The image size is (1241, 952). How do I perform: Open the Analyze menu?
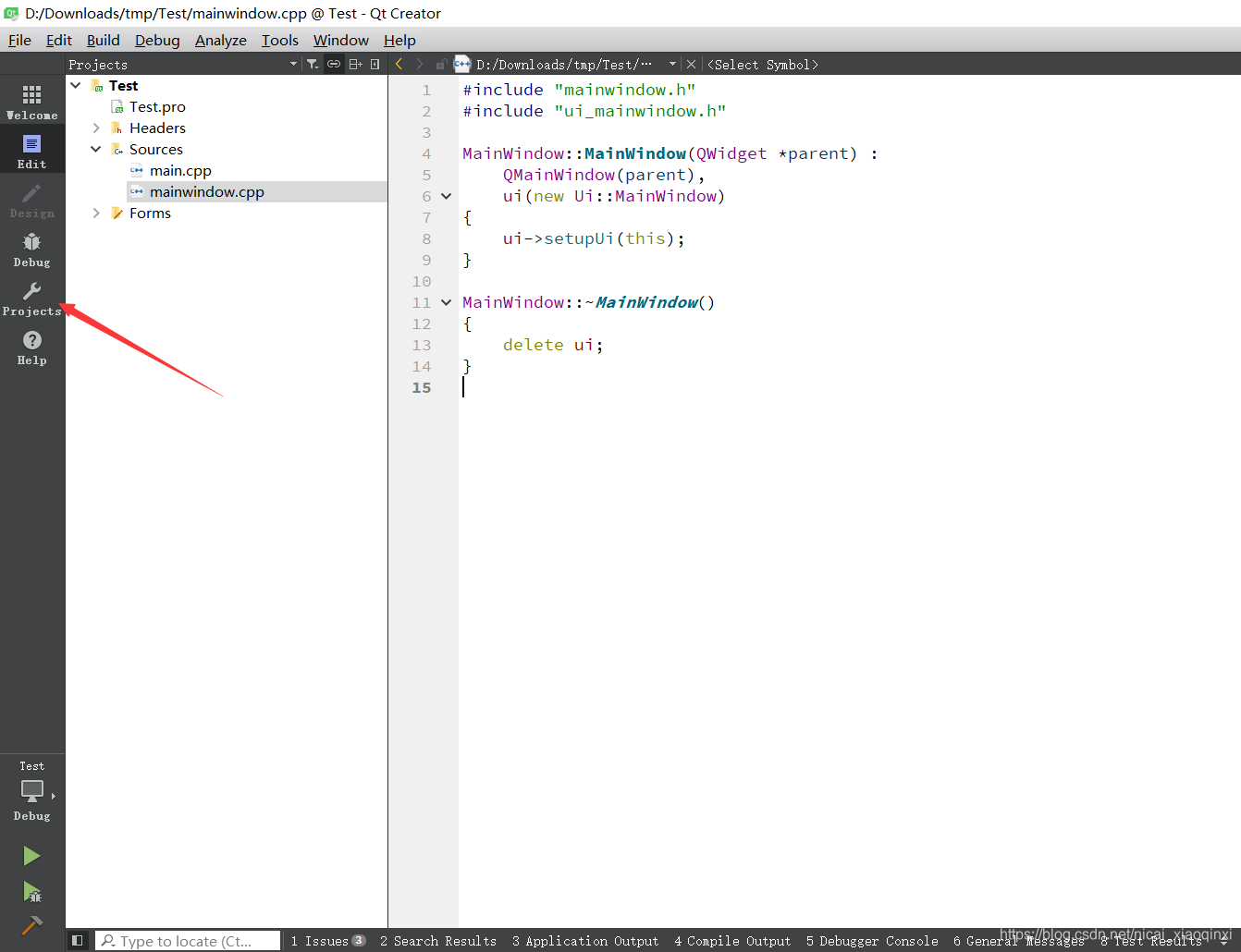tap(221, 40)
